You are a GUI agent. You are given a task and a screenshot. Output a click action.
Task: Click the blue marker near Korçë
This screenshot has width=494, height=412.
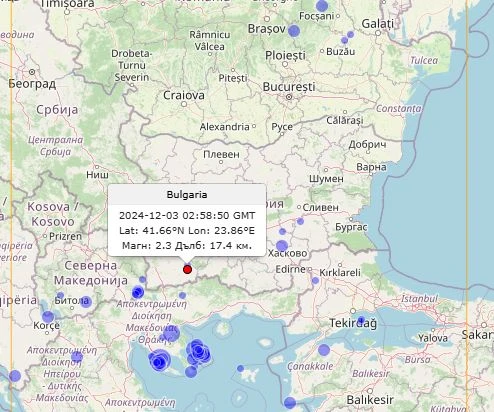click(48, 317)
